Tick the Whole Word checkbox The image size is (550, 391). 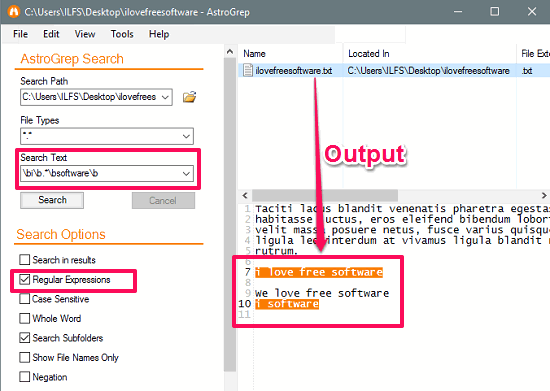(25, 318)
